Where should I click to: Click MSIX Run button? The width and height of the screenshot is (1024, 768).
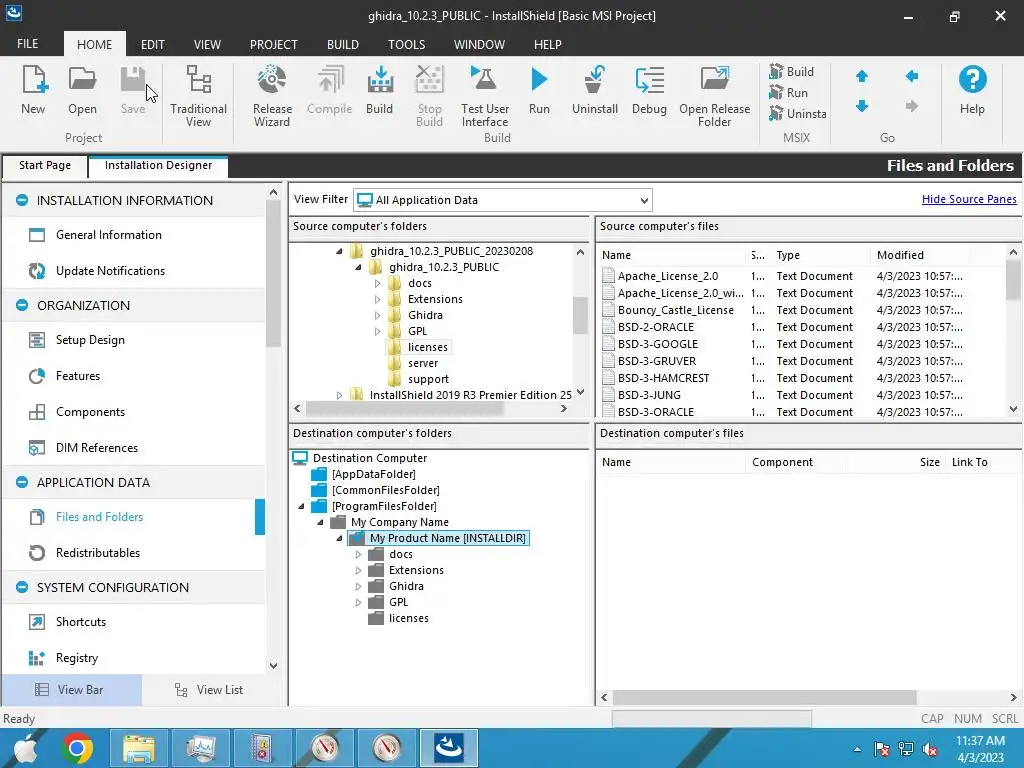click(x=788, y=92)
